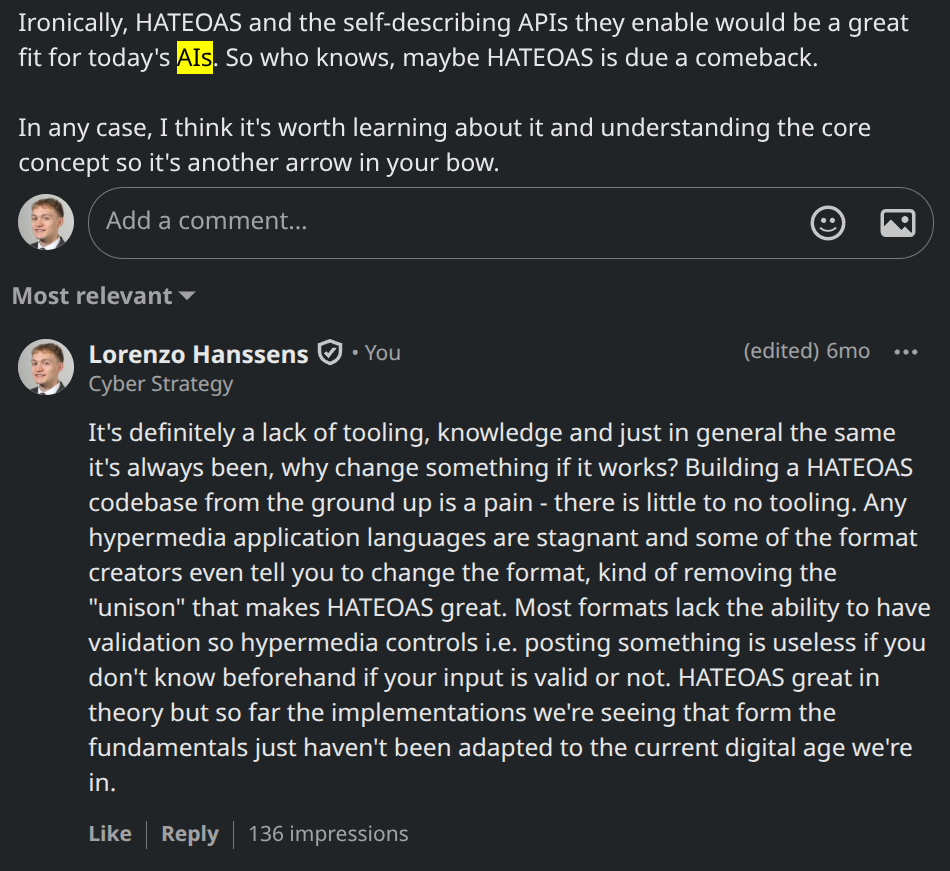
Task: Click the comment text about HATEOAS tooling
Action: [x=500, y=608]
